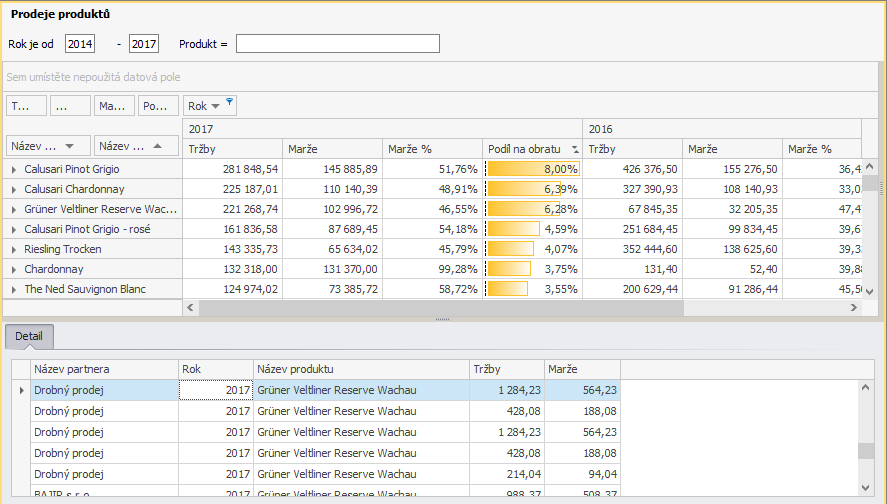
Task: Switch to the Detail tab
Action: pyautogui.click(x=28, y=337)
